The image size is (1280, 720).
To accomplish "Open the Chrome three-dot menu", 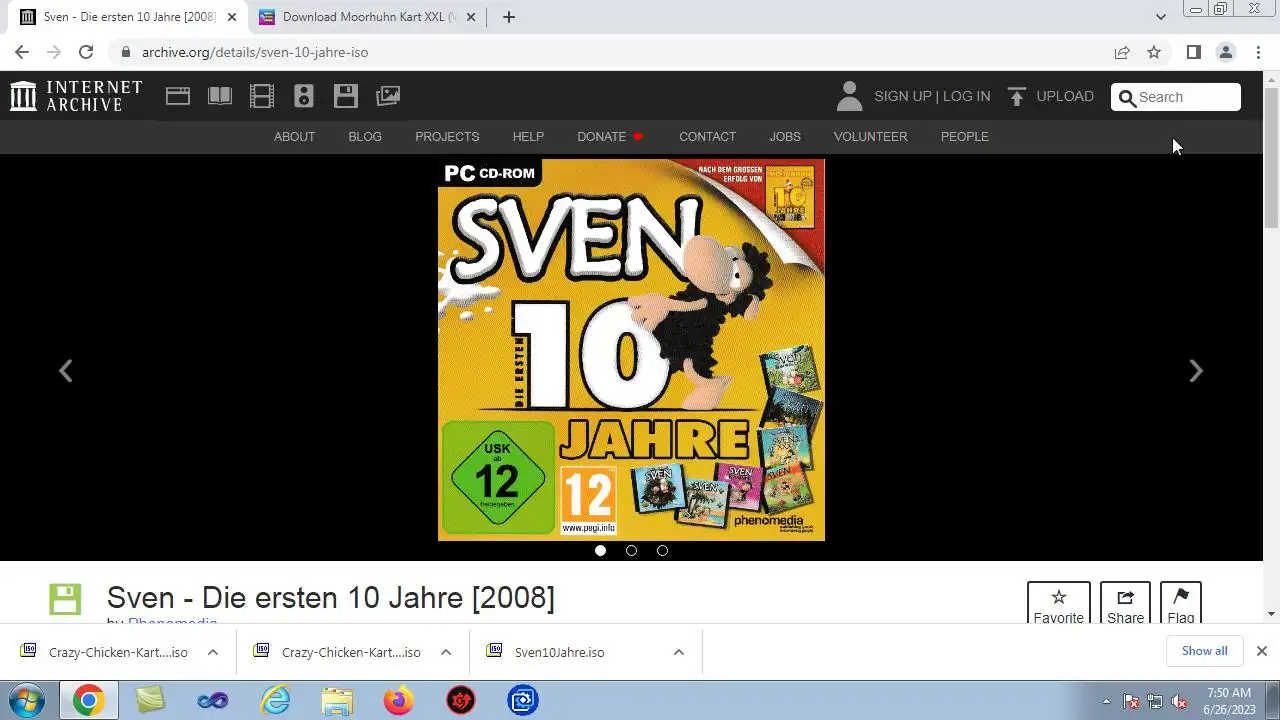I will (1258, 52).
